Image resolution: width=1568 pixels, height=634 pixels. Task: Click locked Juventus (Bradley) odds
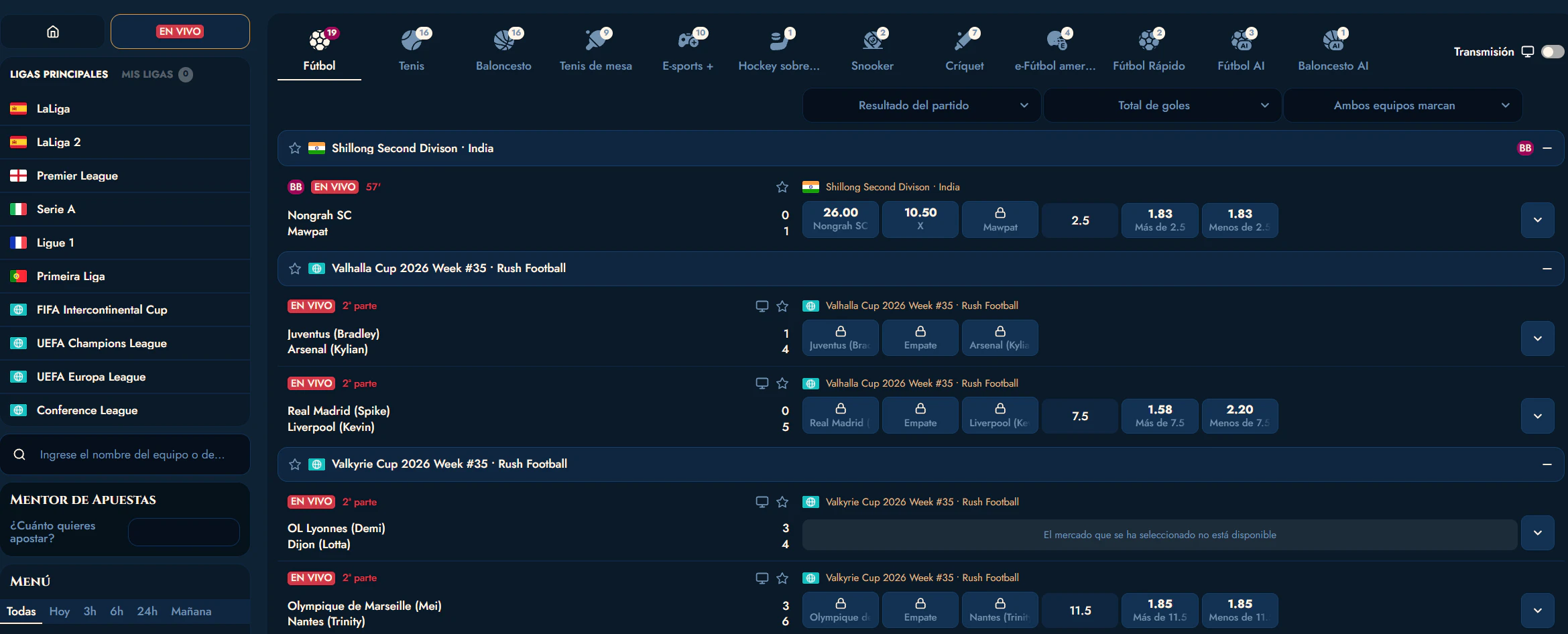840,338
